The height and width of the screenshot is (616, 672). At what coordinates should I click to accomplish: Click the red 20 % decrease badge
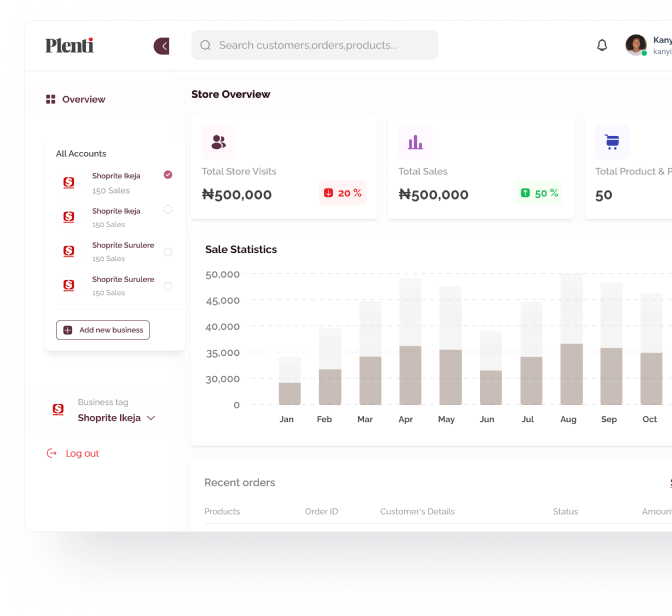pyautogui.click(x=342, y=193)
